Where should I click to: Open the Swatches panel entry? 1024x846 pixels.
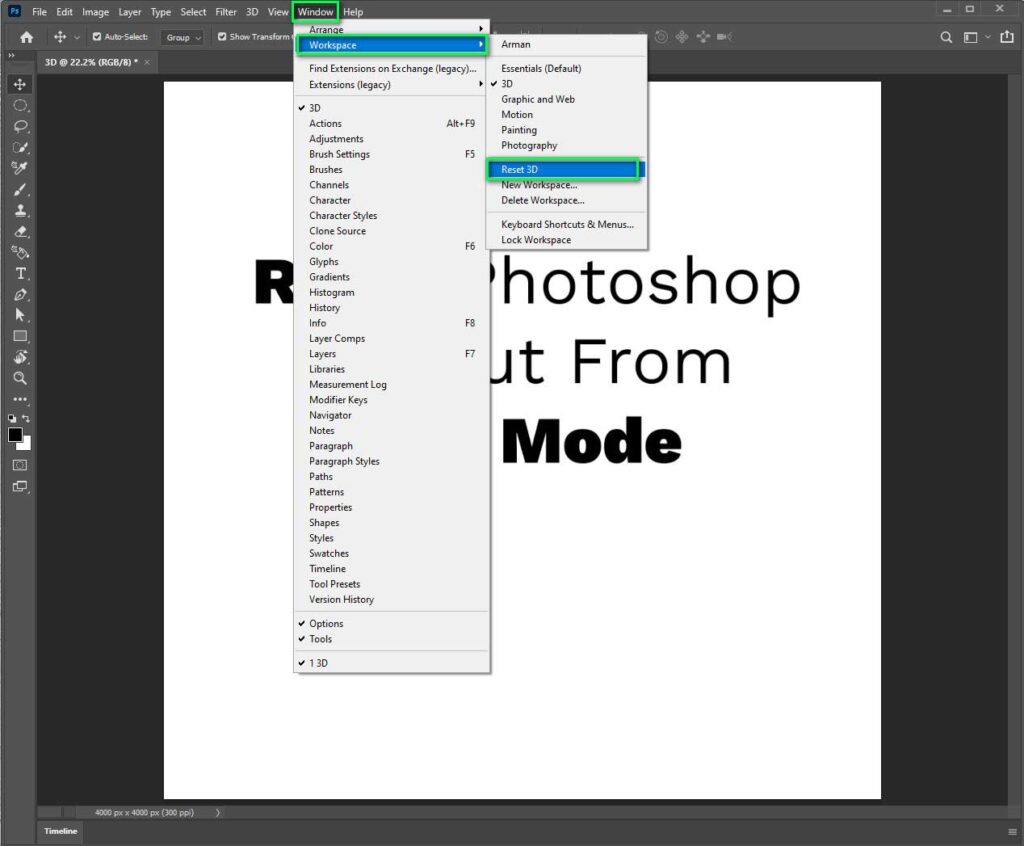point(391,553)
